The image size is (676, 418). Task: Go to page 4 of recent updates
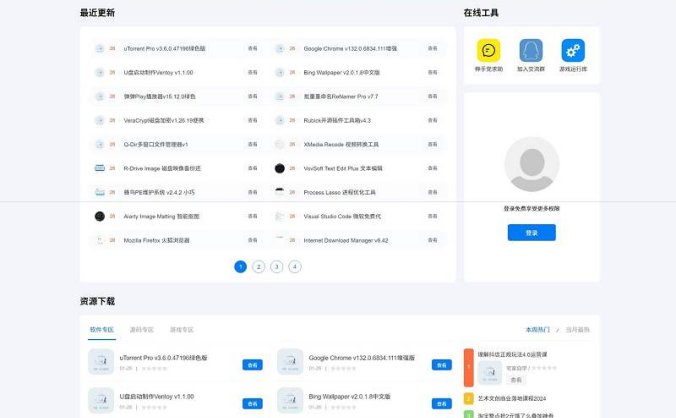[295, 267]
